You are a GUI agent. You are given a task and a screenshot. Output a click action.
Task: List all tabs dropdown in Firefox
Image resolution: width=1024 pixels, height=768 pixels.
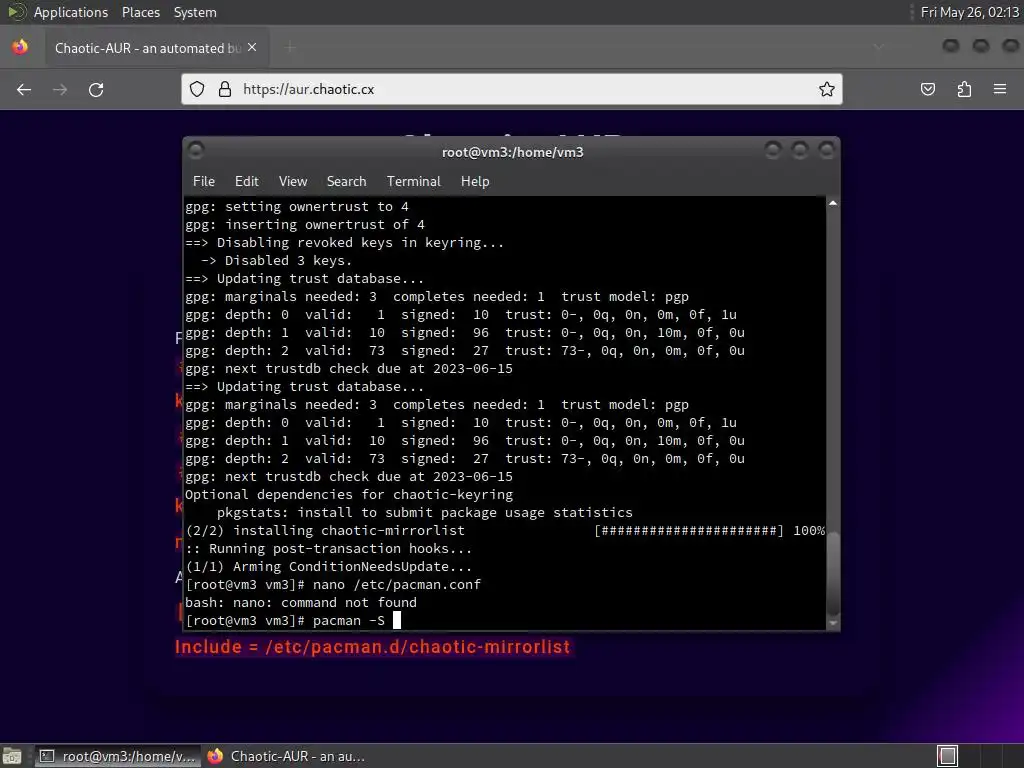[878, 47]
